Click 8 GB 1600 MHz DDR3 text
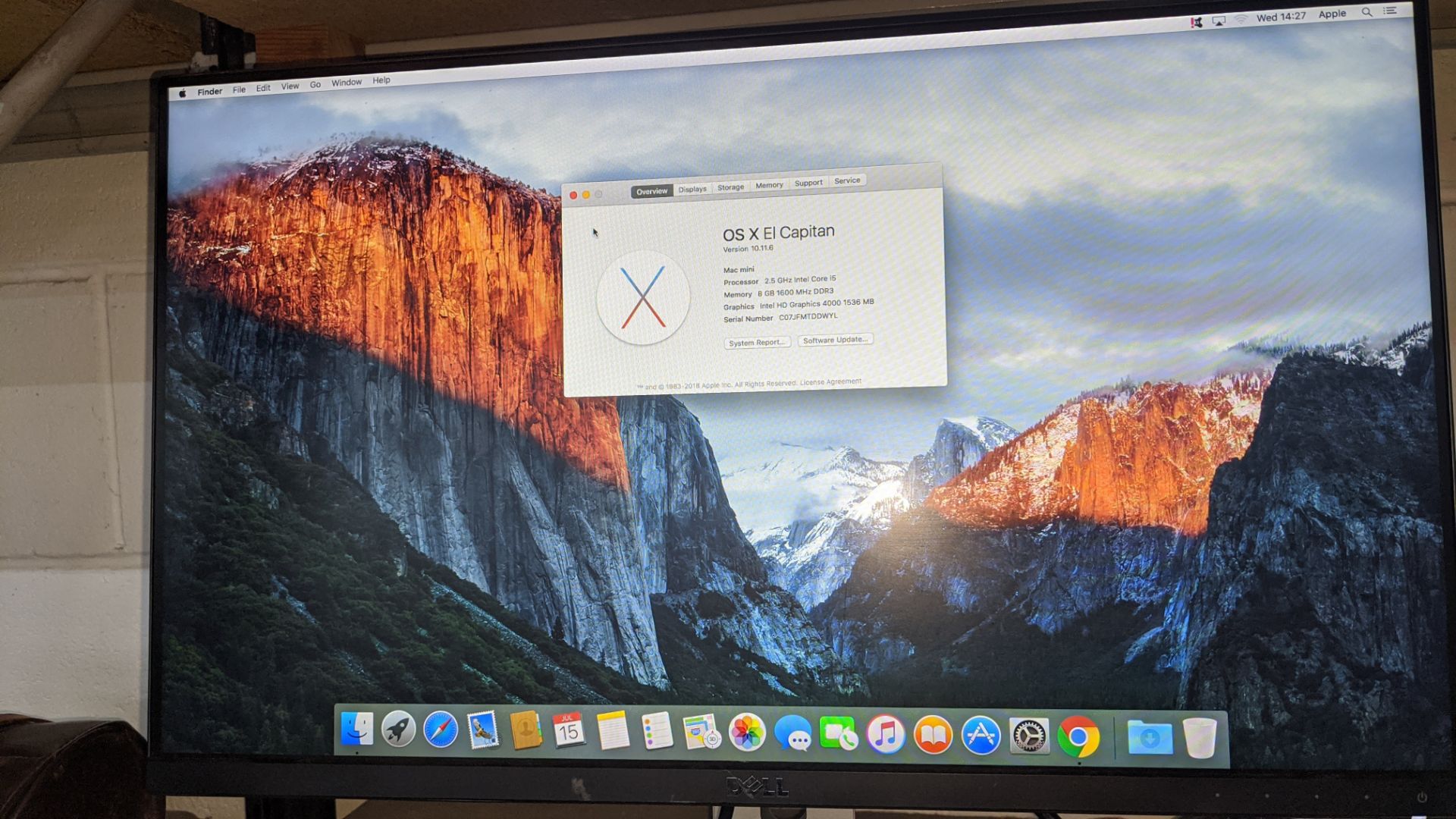 pos(795,292)
